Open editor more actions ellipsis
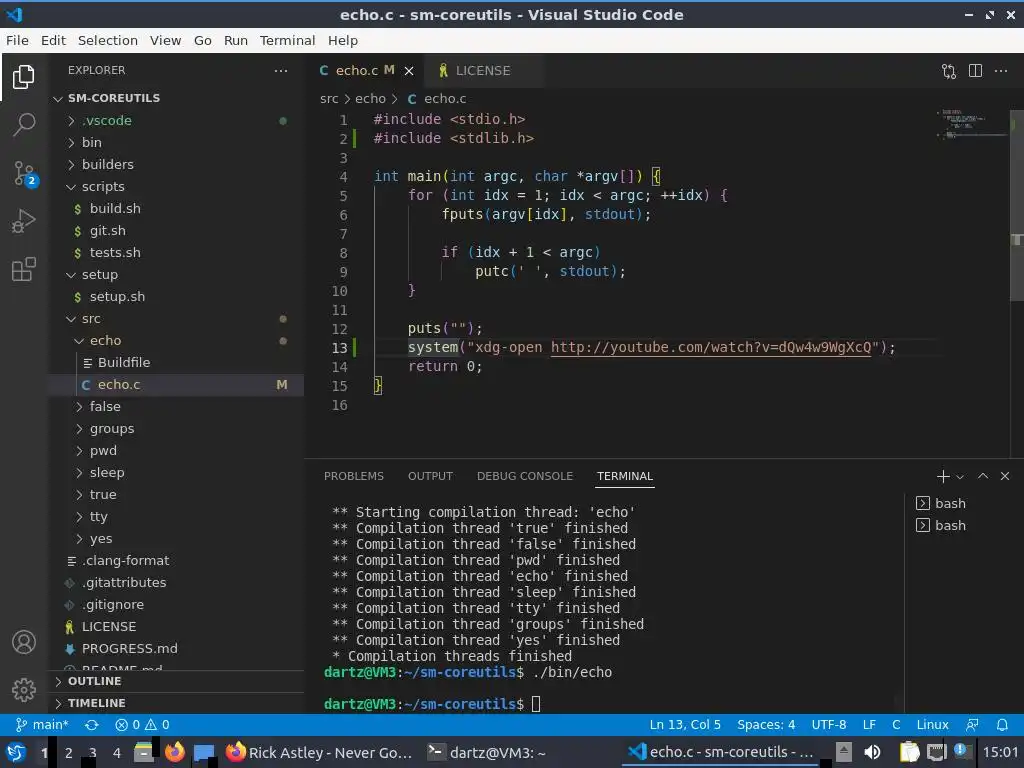 1000,71
